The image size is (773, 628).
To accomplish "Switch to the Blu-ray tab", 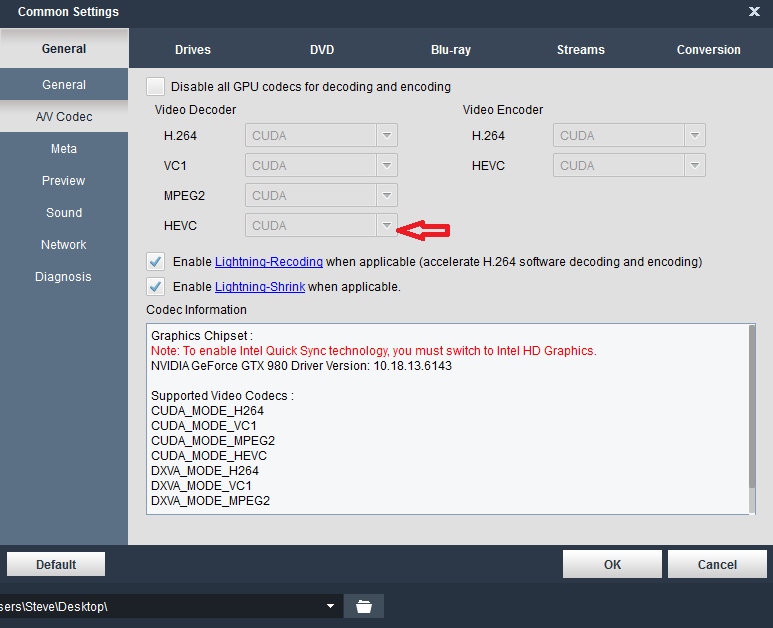I will 451,50.
